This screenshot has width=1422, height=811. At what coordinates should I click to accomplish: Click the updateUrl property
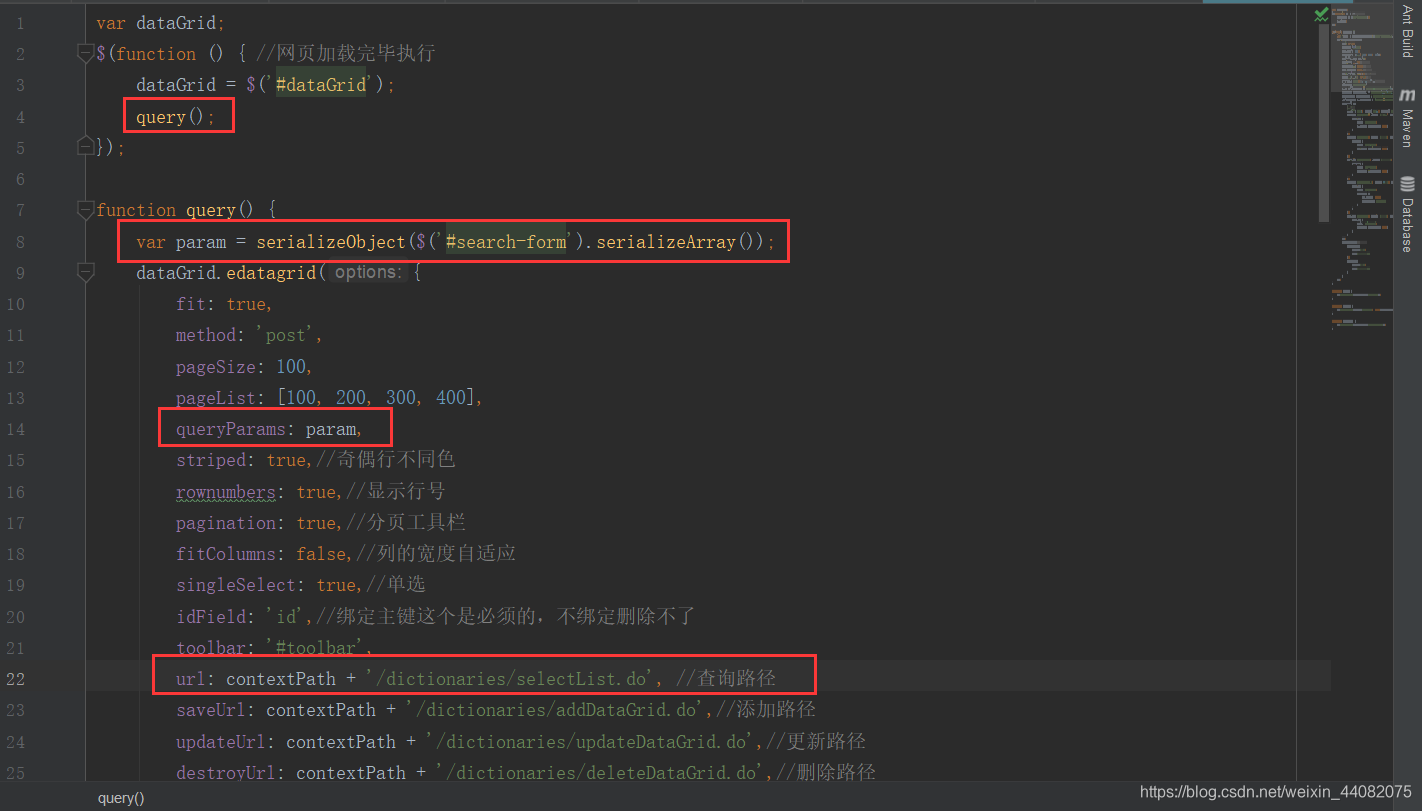tap(221, 742)
